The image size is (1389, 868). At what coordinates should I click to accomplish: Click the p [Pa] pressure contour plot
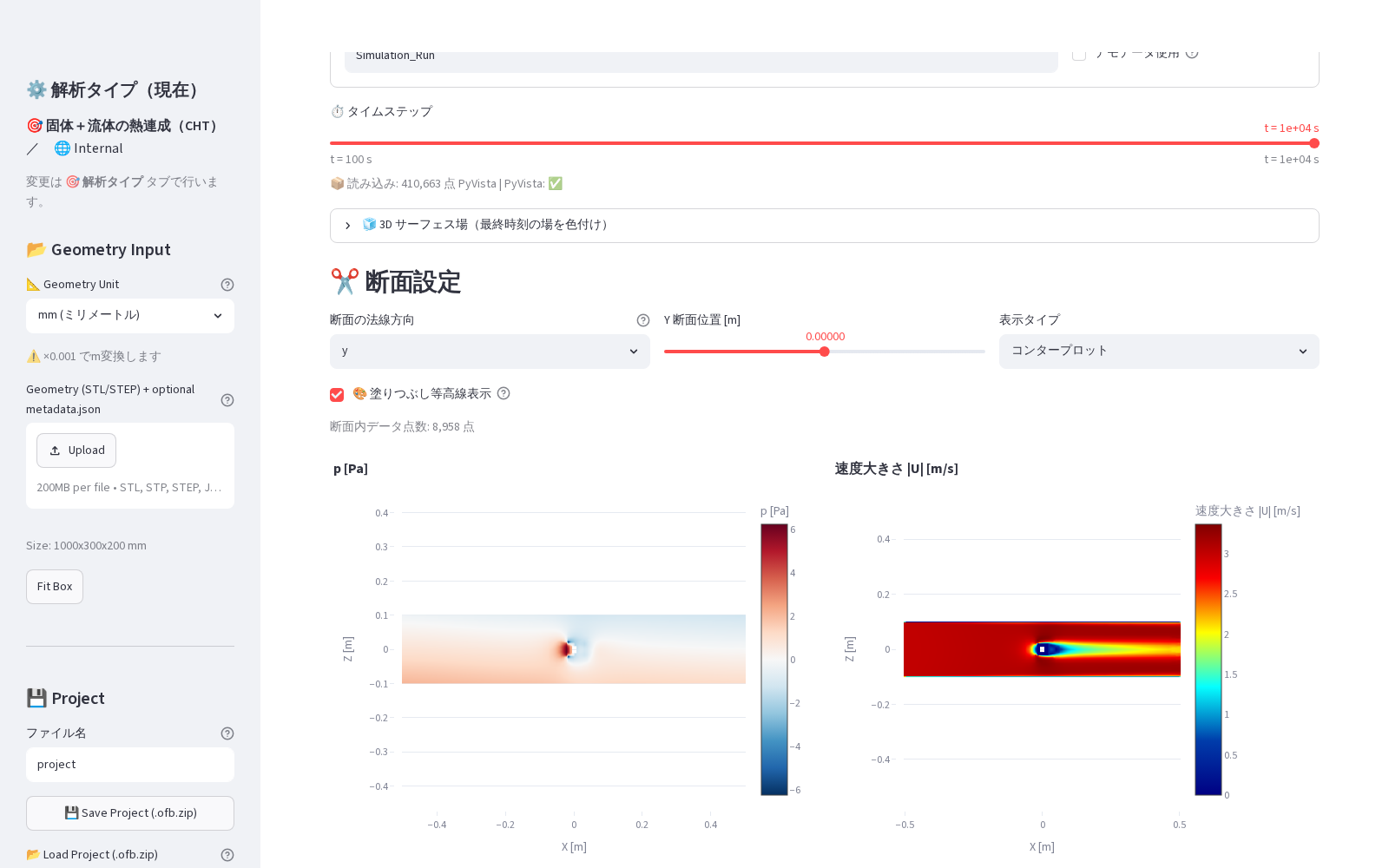tap(574, 649)
